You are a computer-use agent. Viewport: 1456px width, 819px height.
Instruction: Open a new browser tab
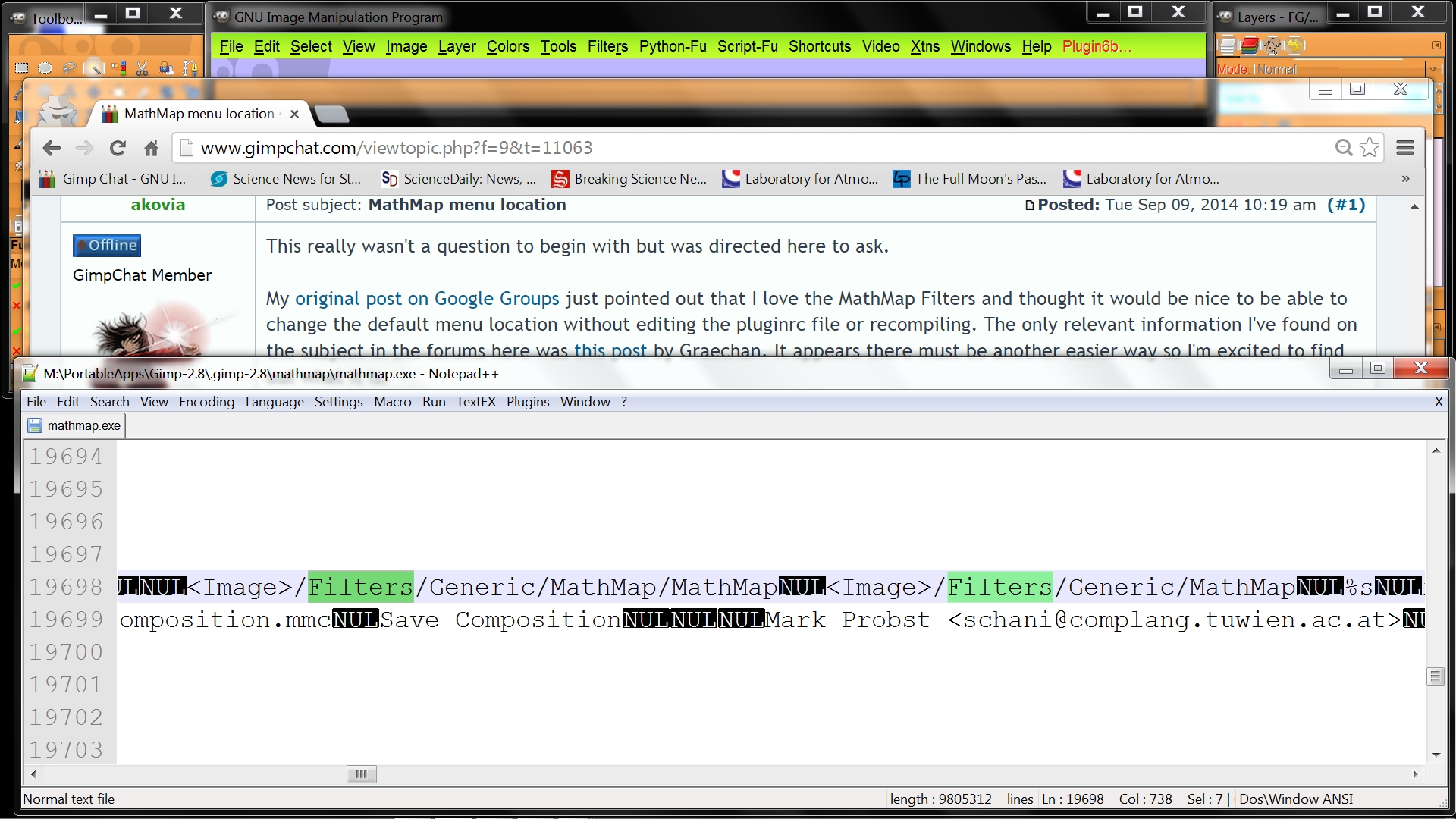pyautogui.click(x=331, y=115)
